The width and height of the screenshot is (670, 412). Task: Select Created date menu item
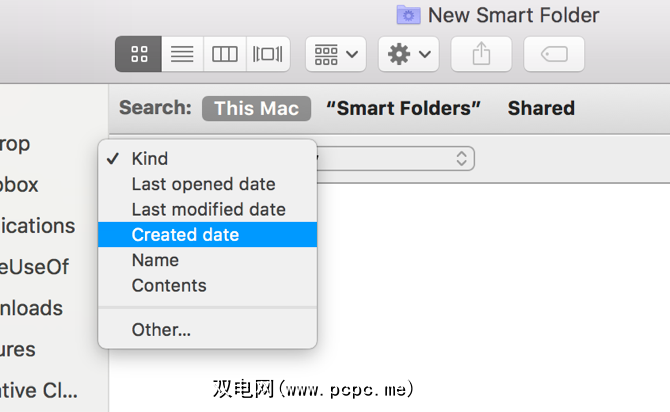pos(185,235)
